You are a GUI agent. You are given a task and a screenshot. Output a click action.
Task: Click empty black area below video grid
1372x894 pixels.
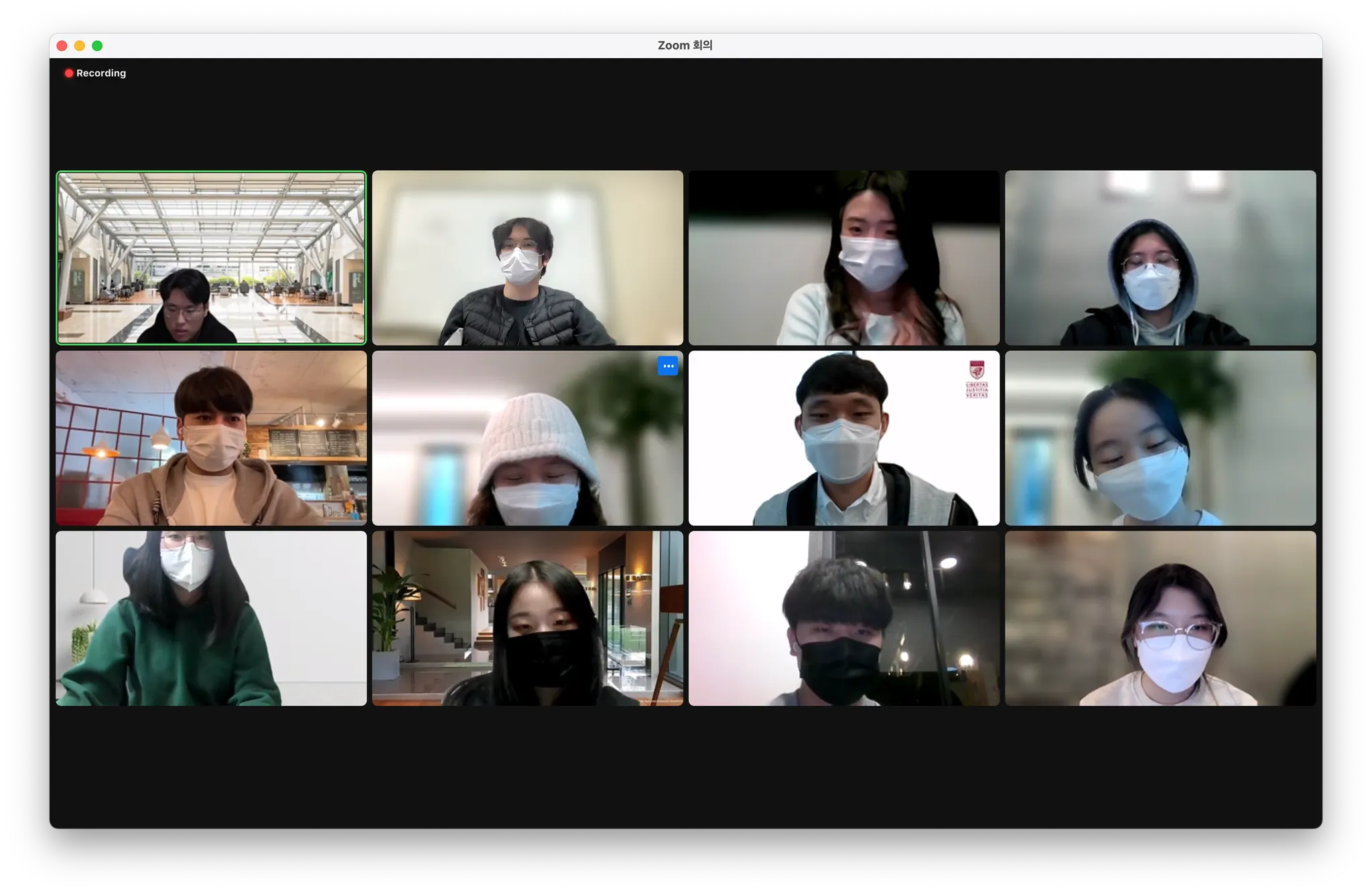click(x=685, y=770)
